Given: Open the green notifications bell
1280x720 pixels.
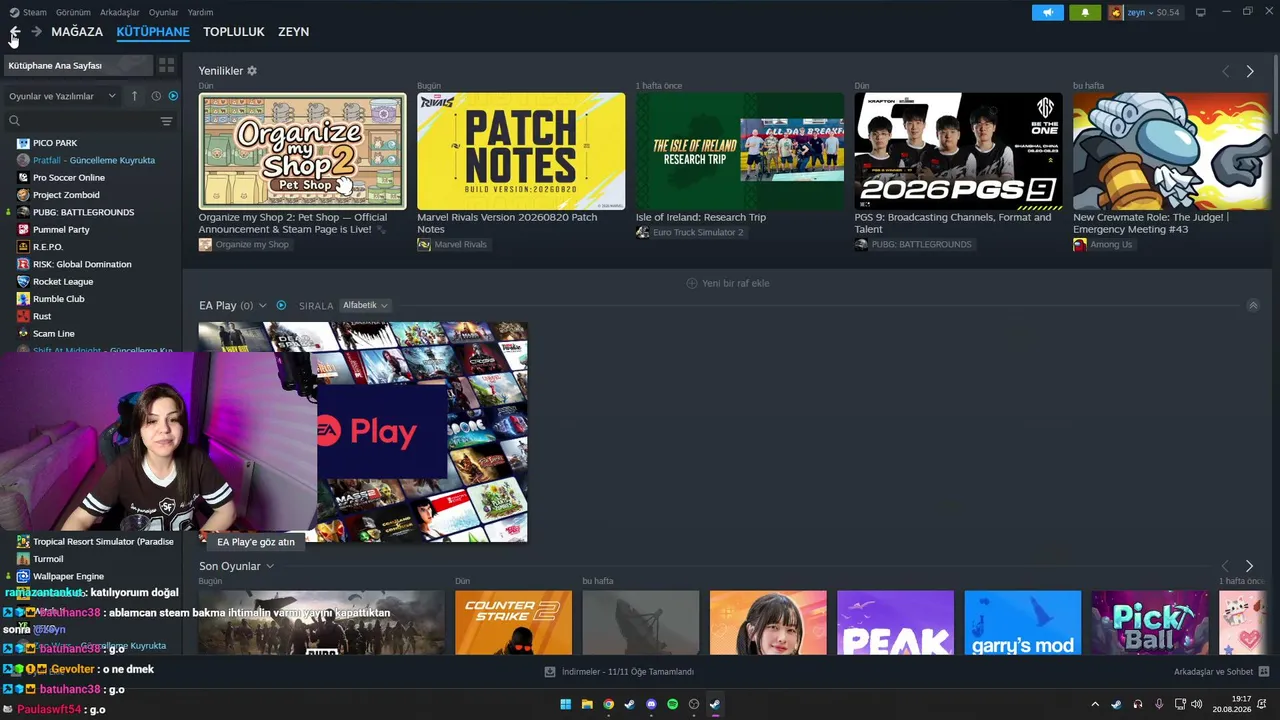Looking at the screenshot, I should click(1085, 12).
